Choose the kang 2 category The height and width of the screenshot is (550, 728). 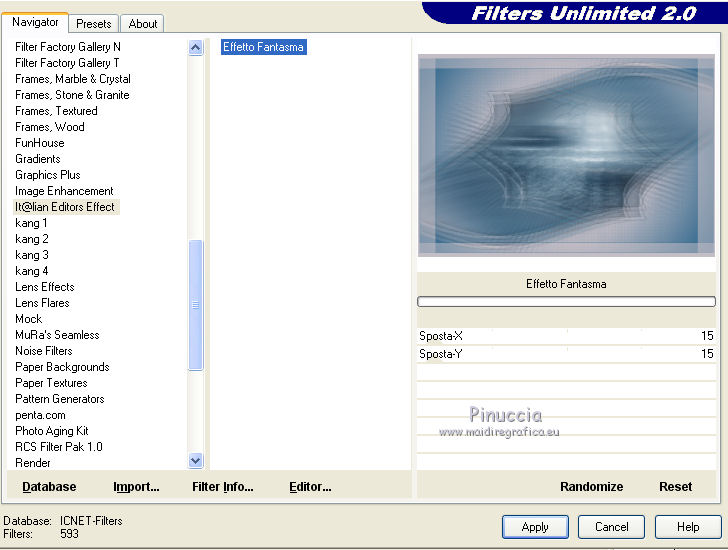(x=32, y=239)
